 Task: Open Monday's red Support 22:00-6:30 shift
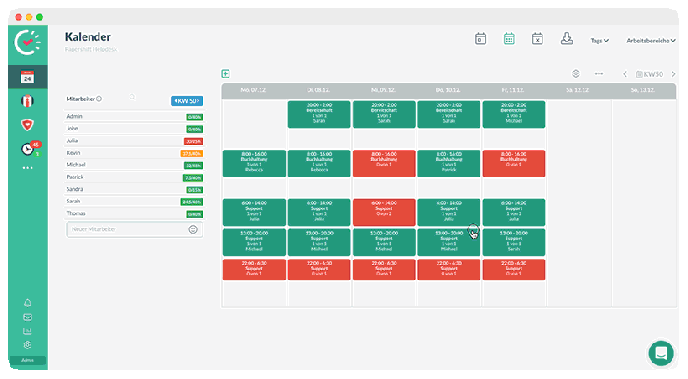tap(254, 269)
